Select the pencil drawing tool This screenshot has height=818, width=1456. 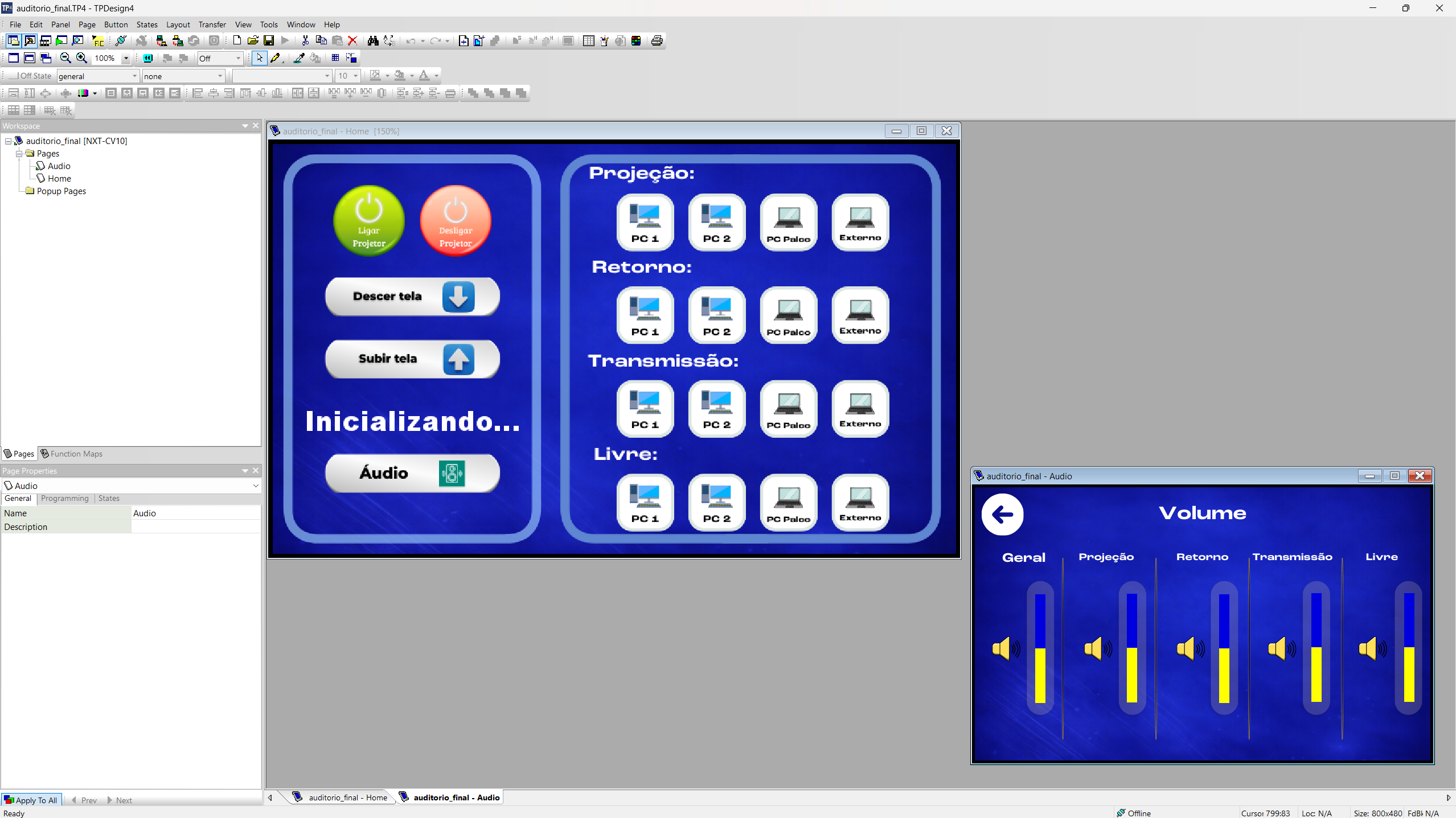point(276,58)
